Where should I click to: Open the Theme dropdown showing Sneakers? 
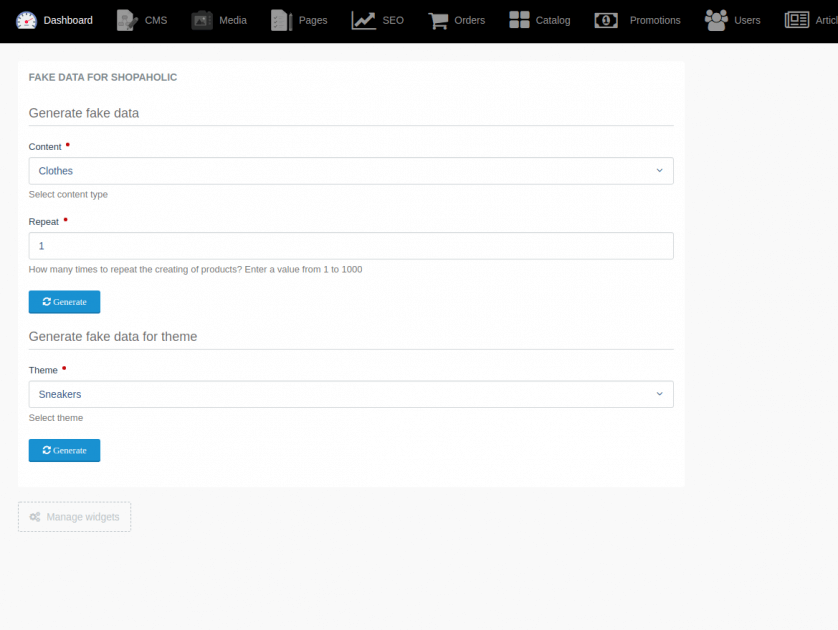[x=351, y=394]
